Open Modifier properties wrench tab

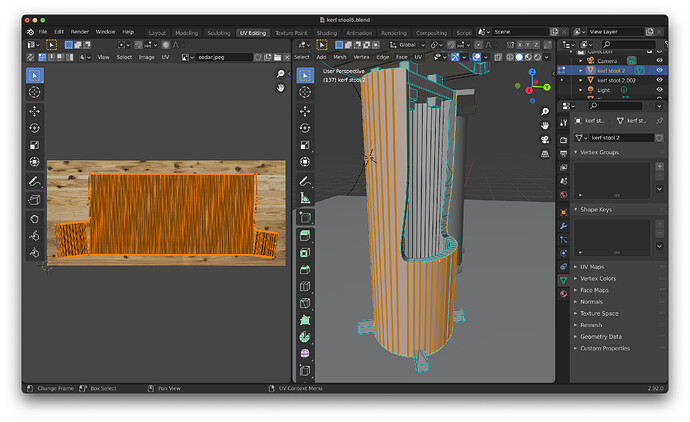[563, 226]
